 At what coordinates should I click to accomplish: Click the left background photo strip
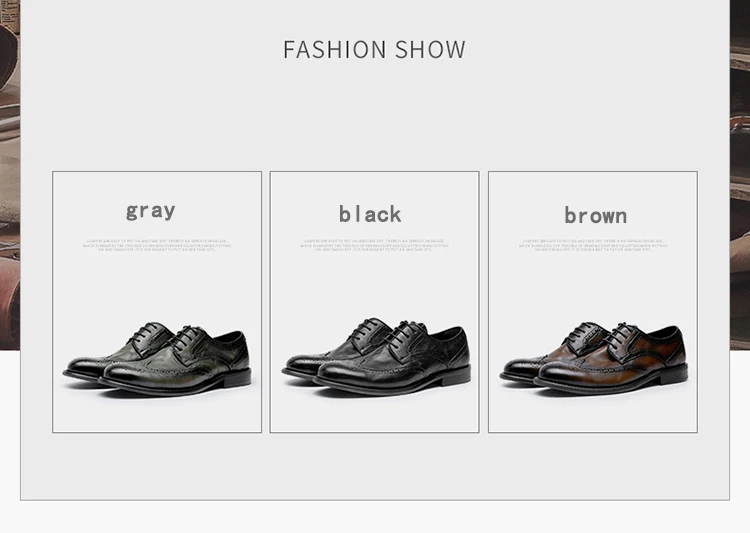click(x=10, y=175)
